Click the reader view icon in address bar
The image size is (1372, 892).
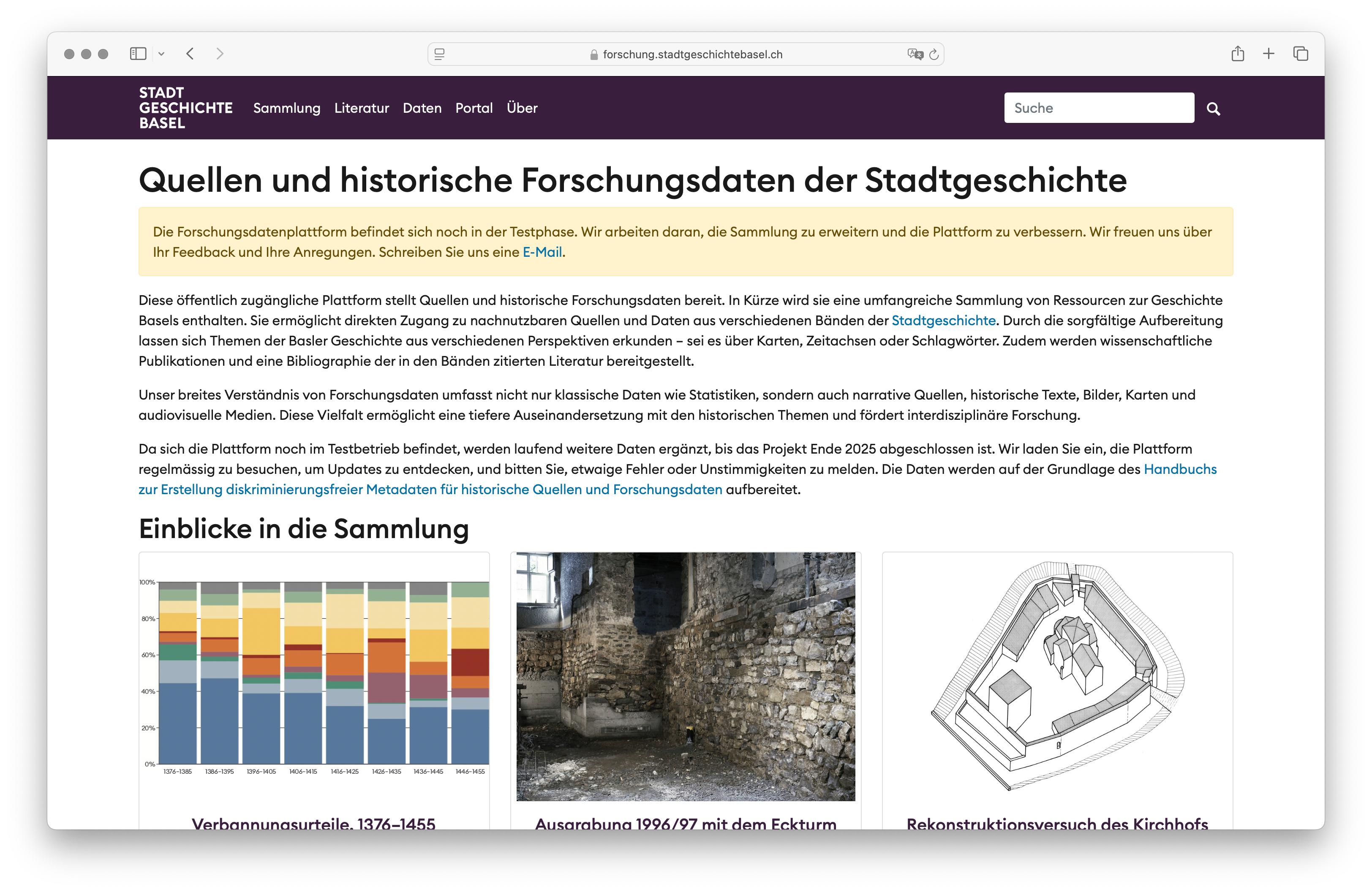(439, 54)
